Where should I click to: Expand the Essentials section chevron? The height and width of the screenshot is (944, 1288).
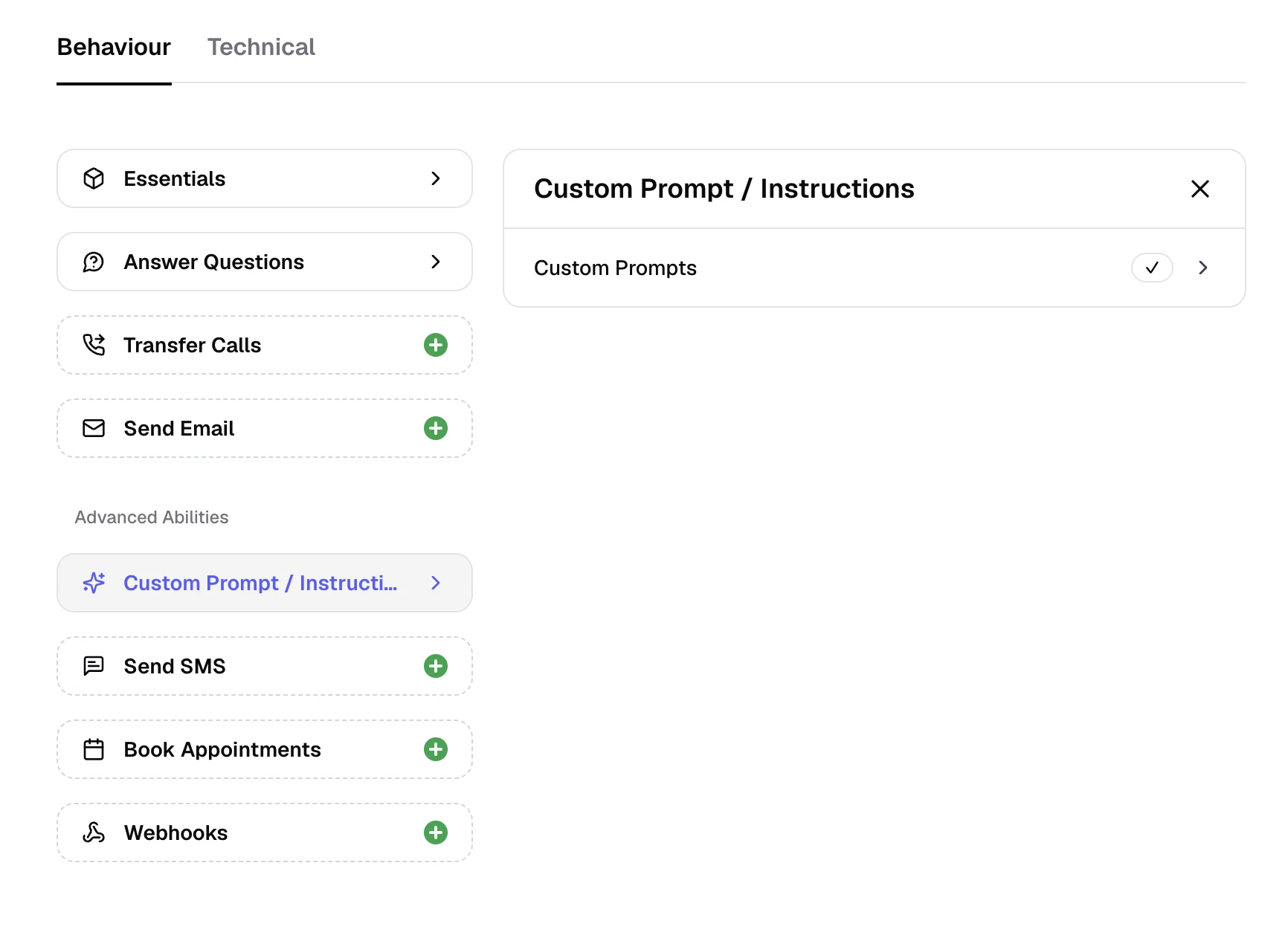click(436, 178)
